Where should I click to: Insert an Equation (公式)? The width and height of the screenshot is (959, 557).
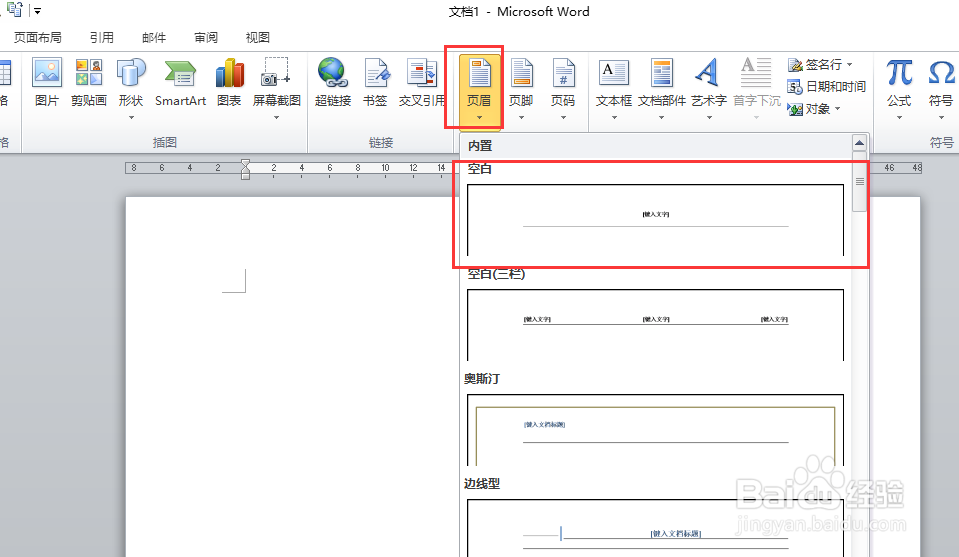point(899,89)
